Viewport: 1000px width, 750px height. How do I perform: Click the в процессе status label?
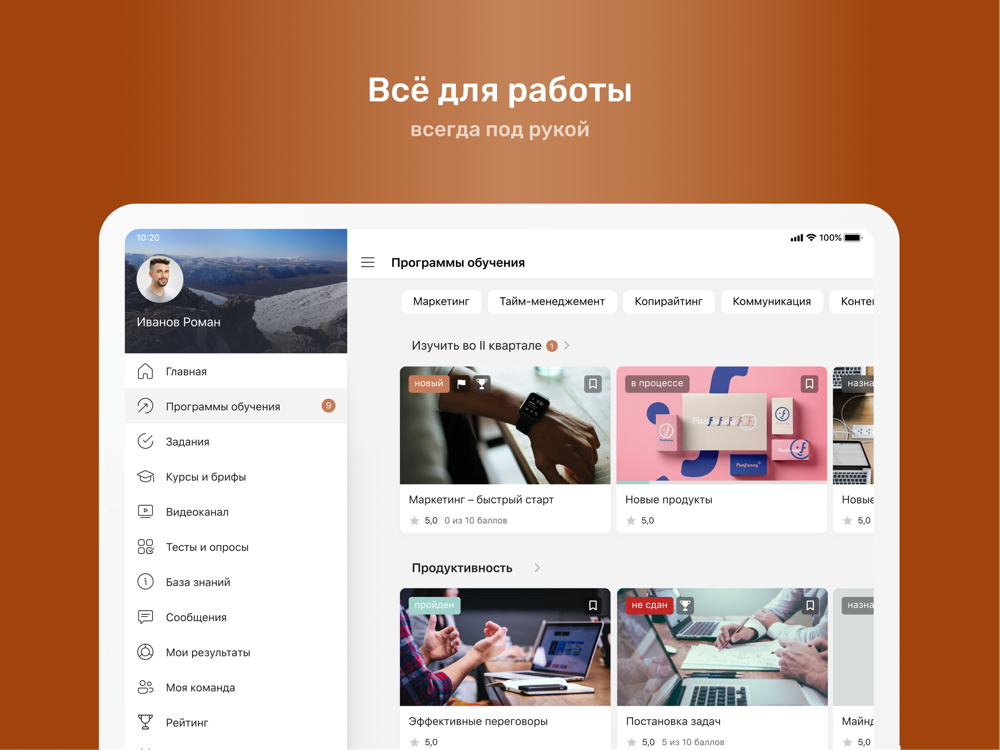point(657,383)
